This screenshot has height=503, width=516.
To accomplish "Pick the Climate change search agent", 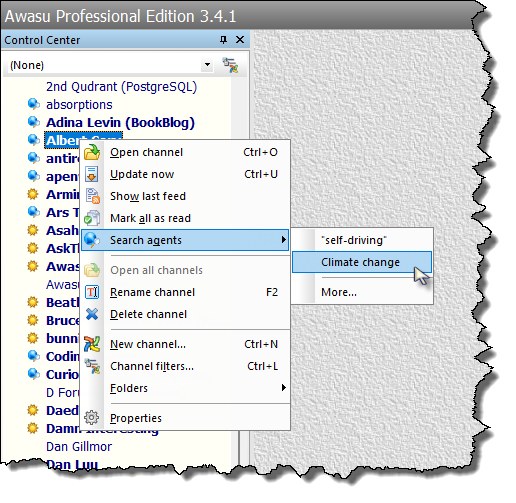I will pyautogui.click(x=362, y=262).
